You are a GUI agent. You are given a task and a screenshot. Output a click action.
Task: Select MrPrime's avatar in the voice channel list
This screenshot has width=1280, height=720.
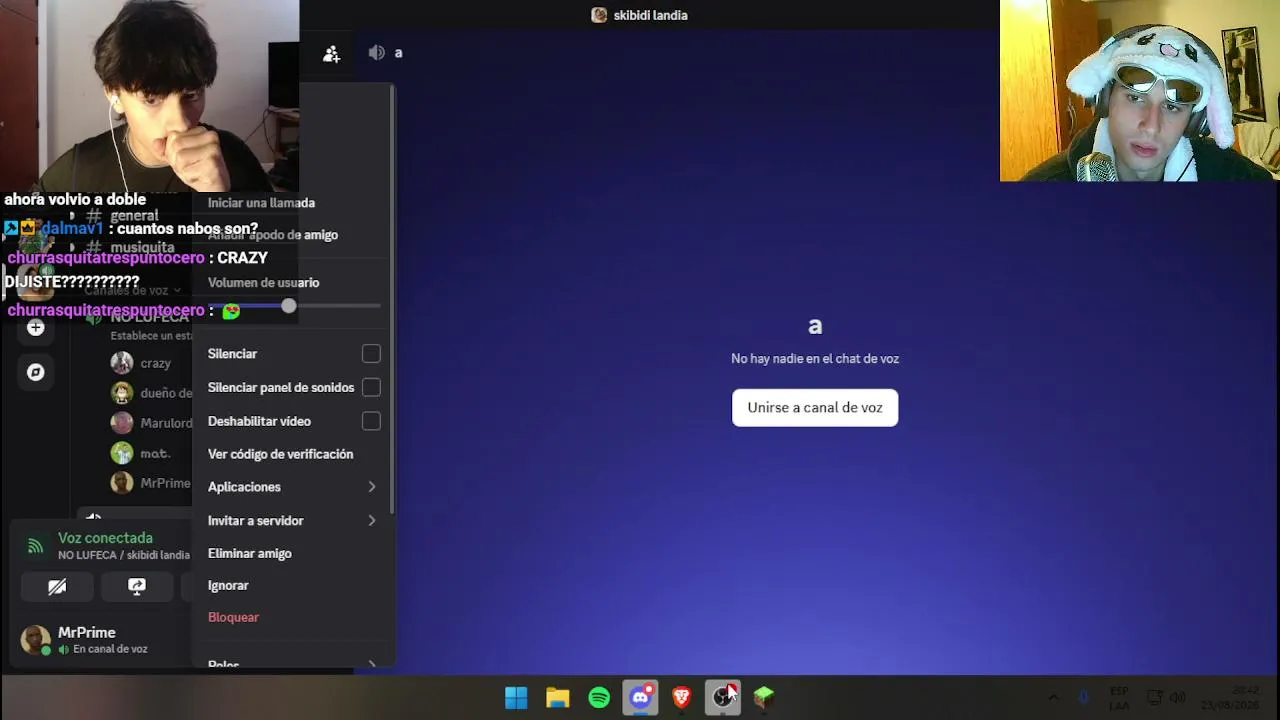click(x=122, y=483)
